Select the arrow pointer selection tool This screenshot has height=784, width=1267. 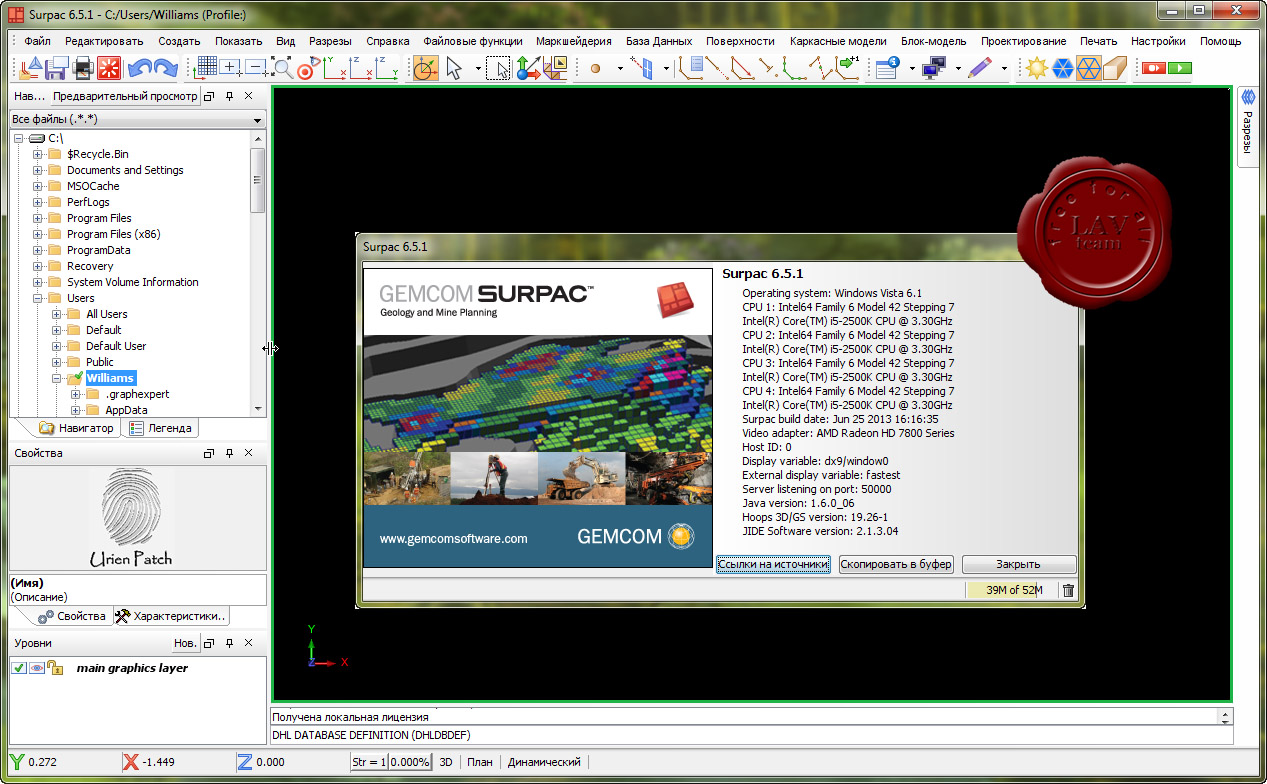tap(455, 68)
